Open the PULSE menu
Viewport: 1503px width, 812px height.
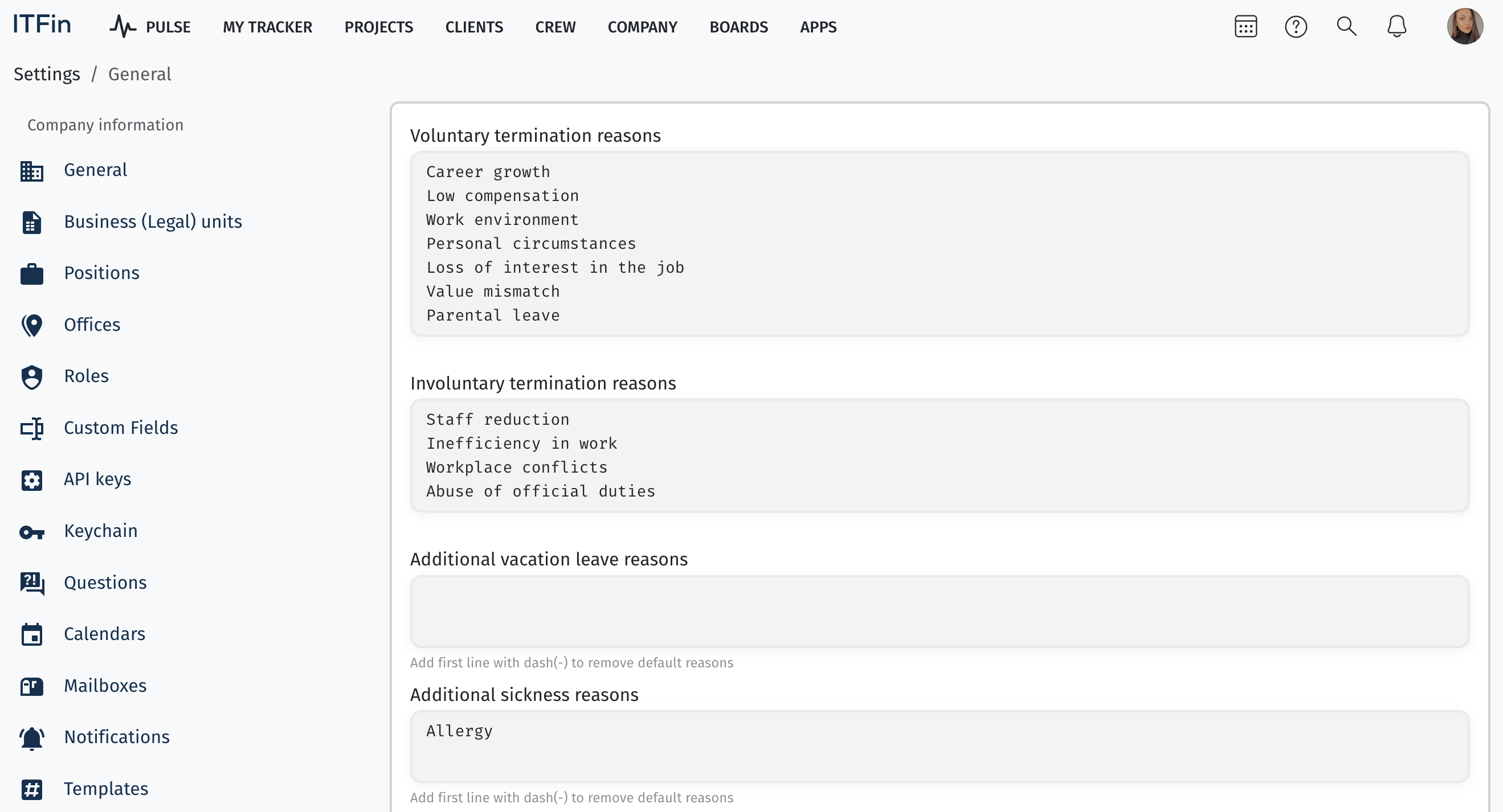(168, 27)
